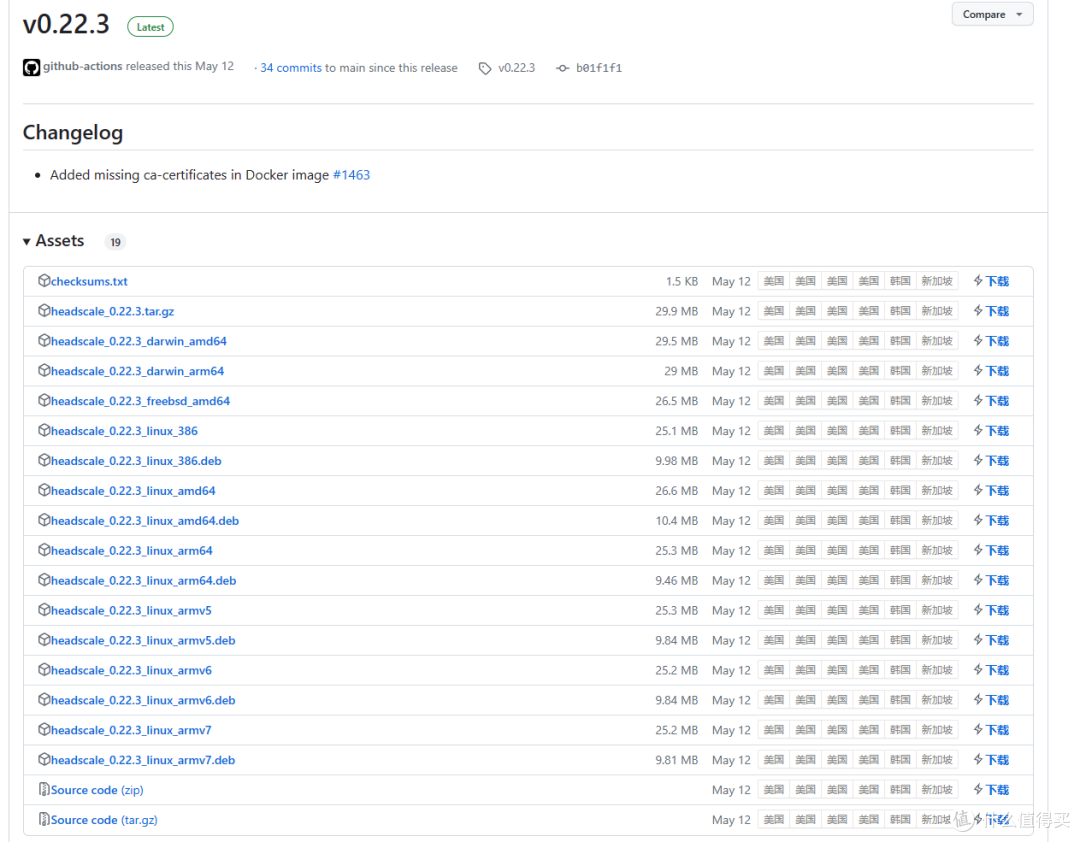
Task: Open the 34 commits link
Action: pyautogui.click(x=291, y=68)
